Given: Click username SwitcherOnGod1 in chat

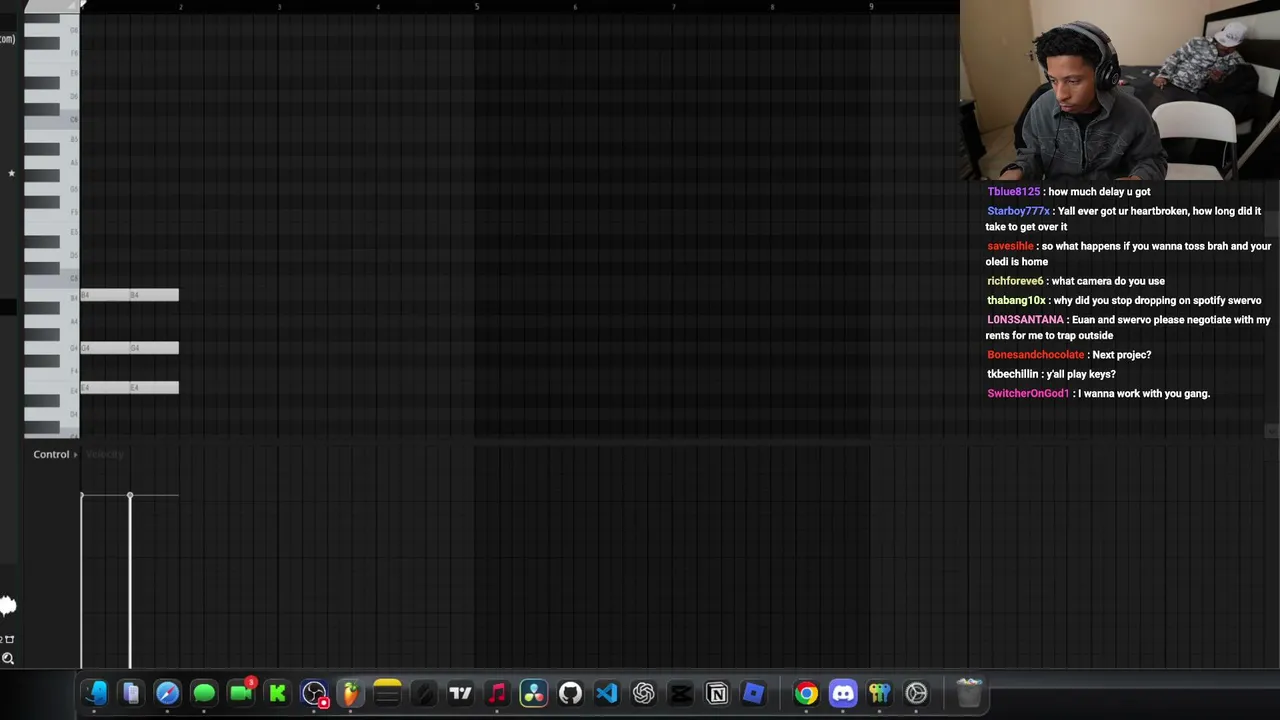Looking at the screenshot, I should pyautogui.click(x=1028, y=394).
